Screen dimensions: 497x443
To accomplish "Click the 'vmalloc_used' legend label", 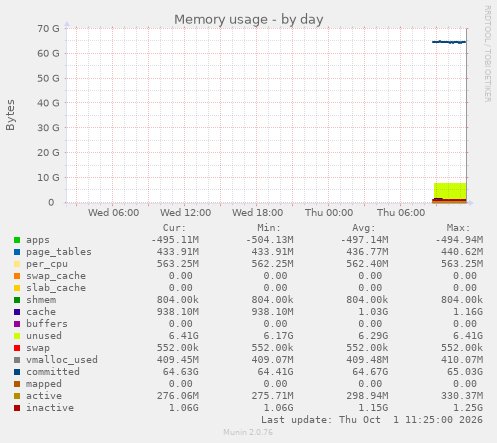I will pyautogui.click(x=62, y=360).
